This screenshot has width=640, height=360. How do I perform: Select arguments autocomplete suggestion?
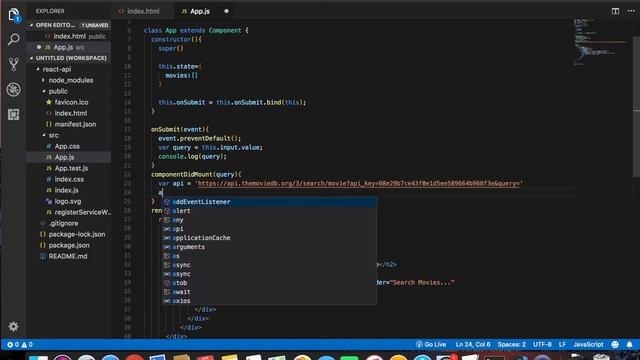[269, 247]
